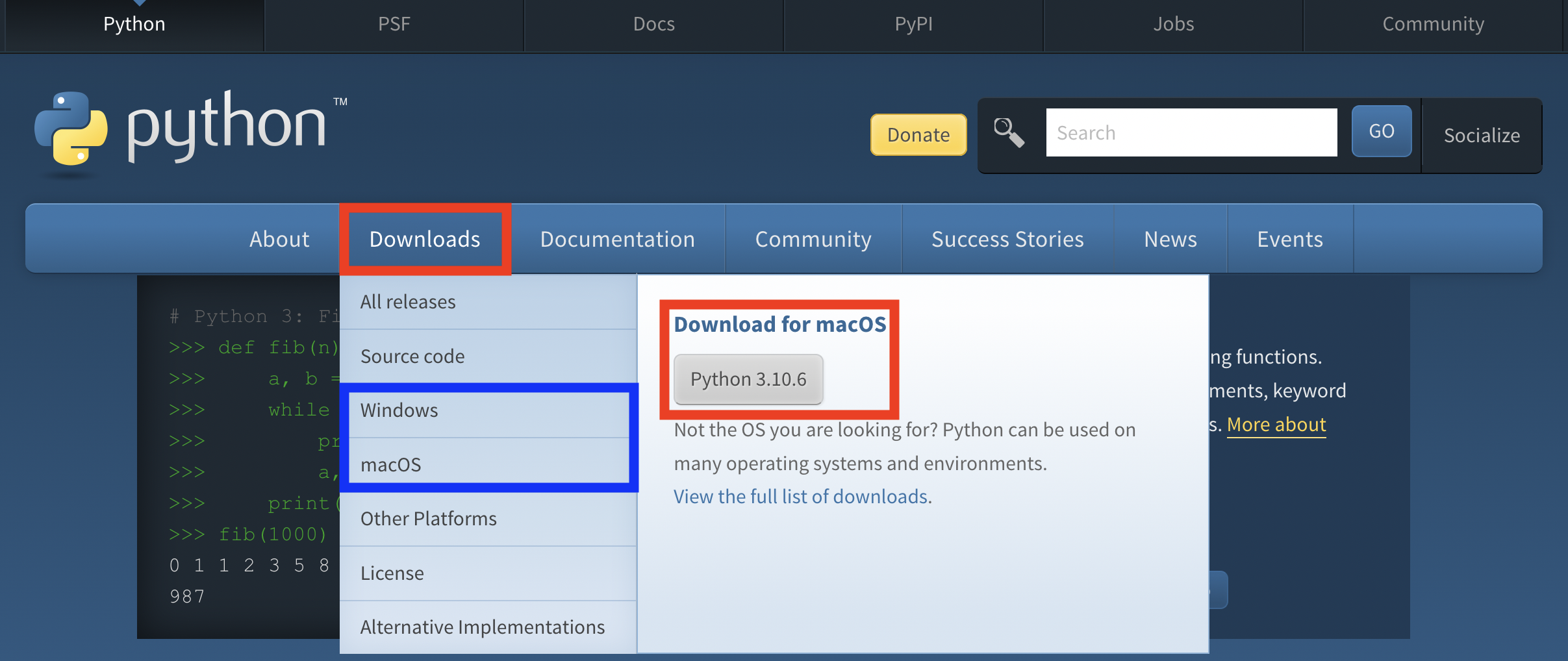Open the Python tab in top bar
The width and height of the screenshot is (1568, 661).
pos(134,24)
